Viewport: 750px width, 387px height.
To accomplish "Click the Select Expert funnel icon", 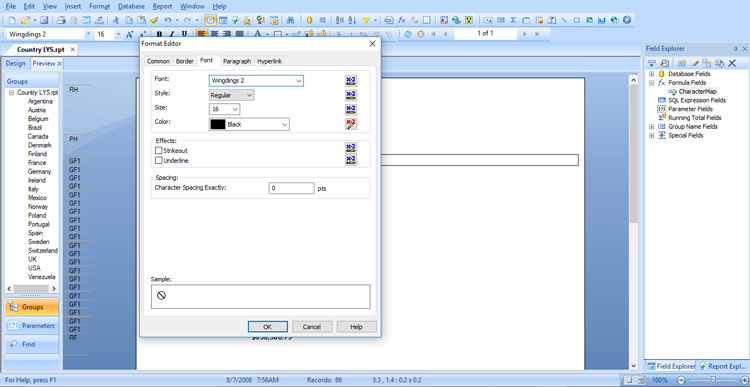I will [366, 20].
